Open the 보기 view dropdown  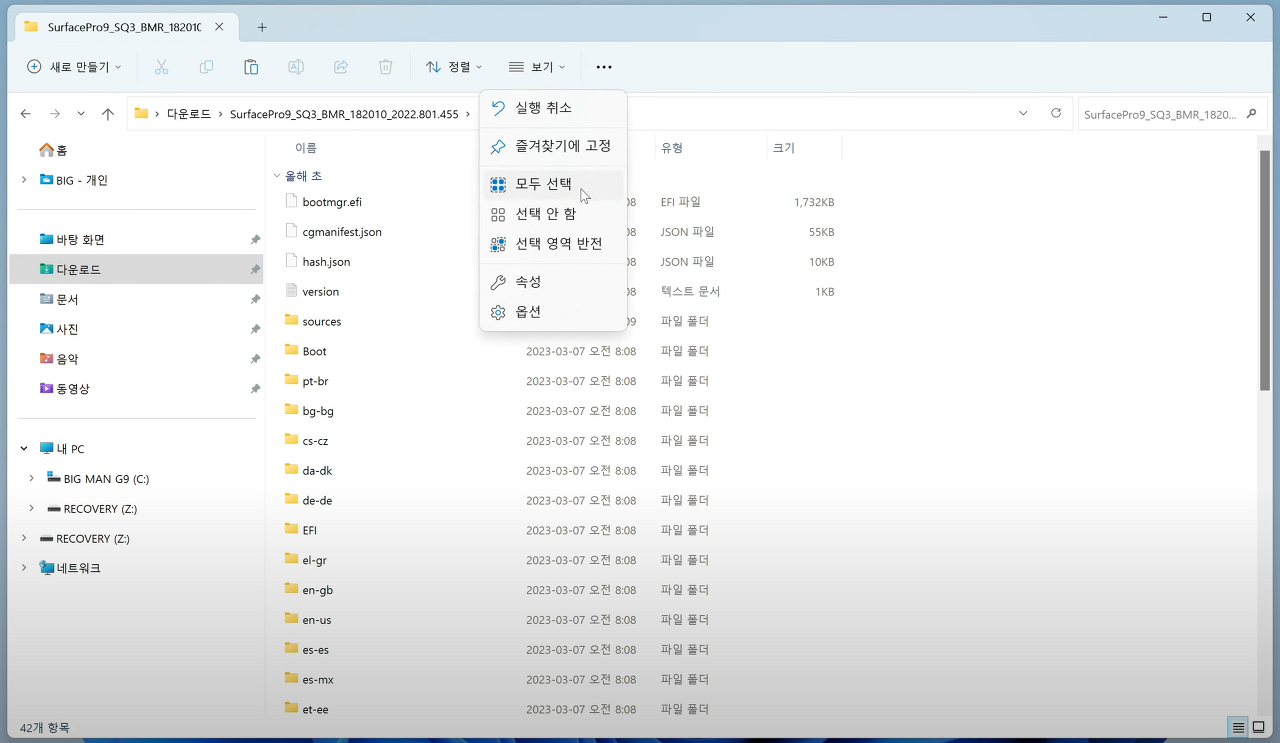point(537,67)
